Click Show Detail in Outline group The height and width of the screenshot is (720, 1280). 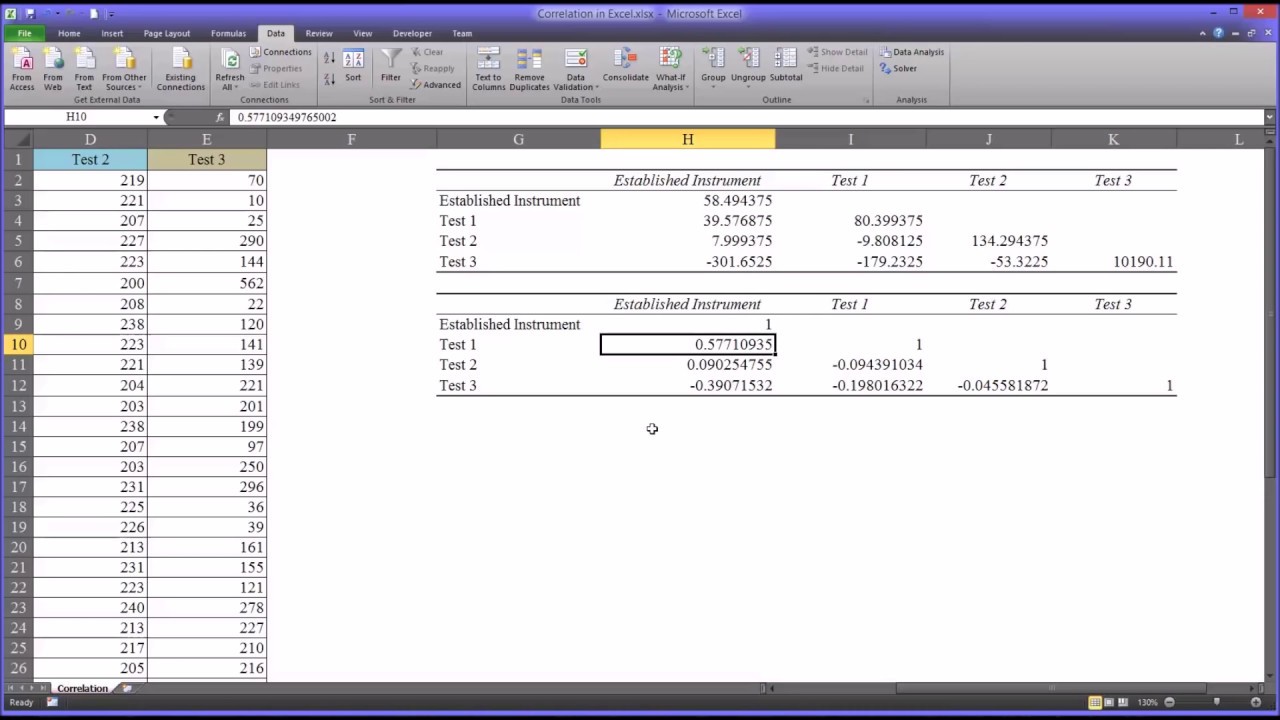tap(838, 52)
